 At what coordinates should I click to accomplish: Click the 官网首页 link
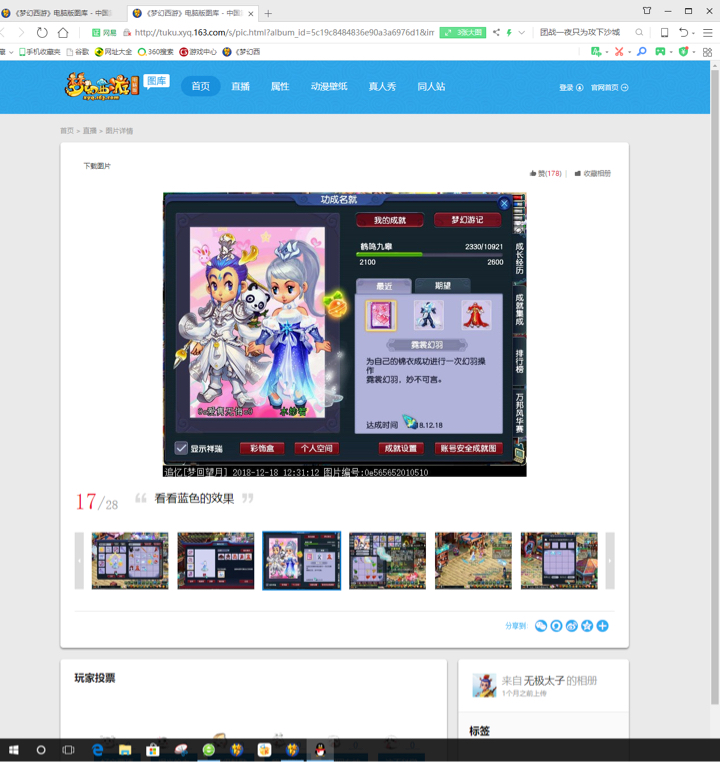(x=610, y=87)
